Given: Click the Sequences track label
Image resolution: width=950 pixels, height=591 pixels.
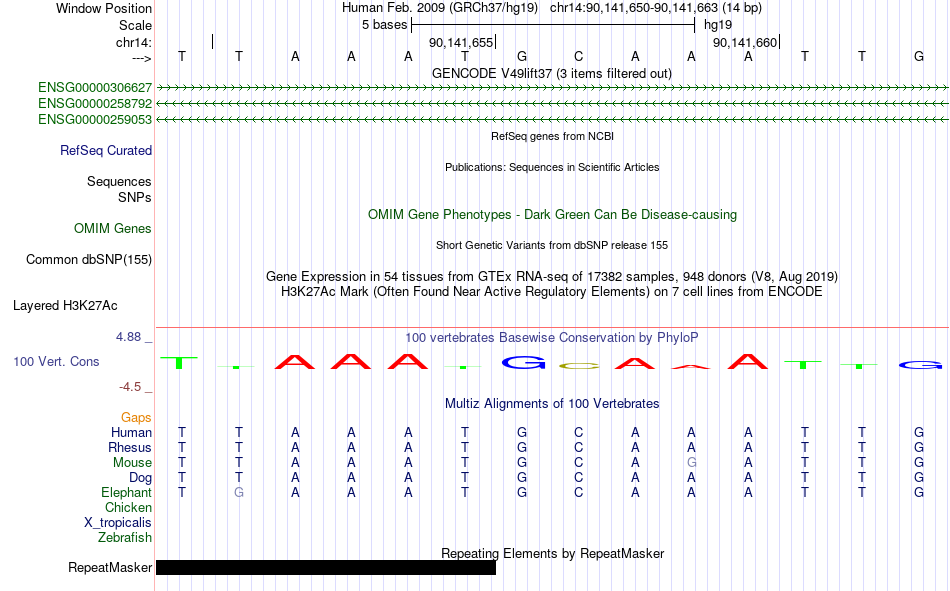Looking at the screenshot, I should (119, 181).
